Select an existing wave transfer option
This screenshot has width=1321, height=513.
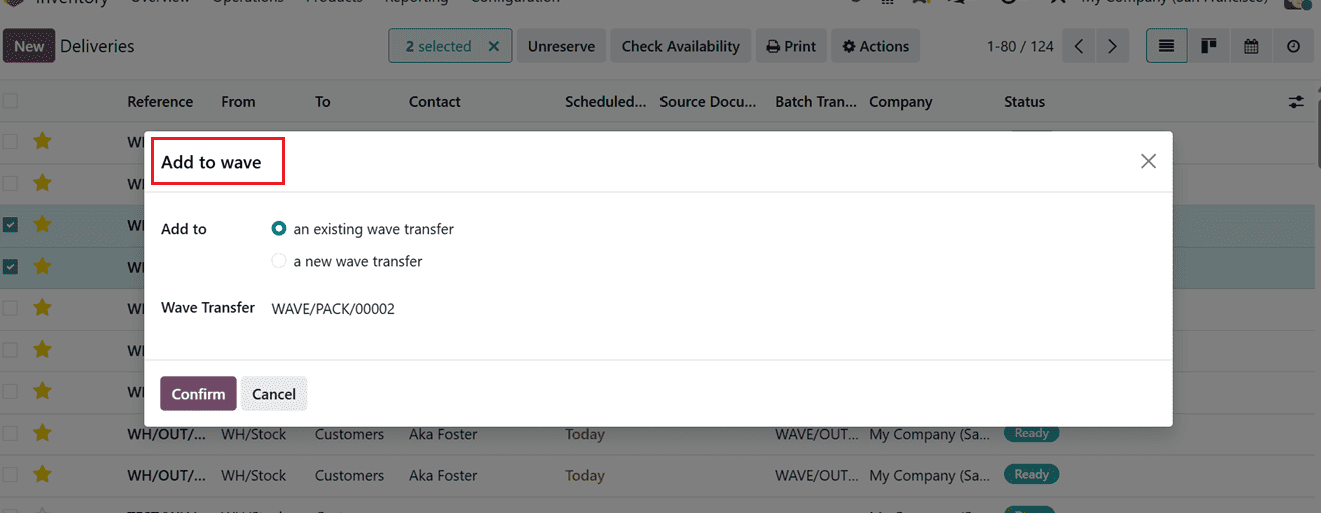[x=279, y=229]
